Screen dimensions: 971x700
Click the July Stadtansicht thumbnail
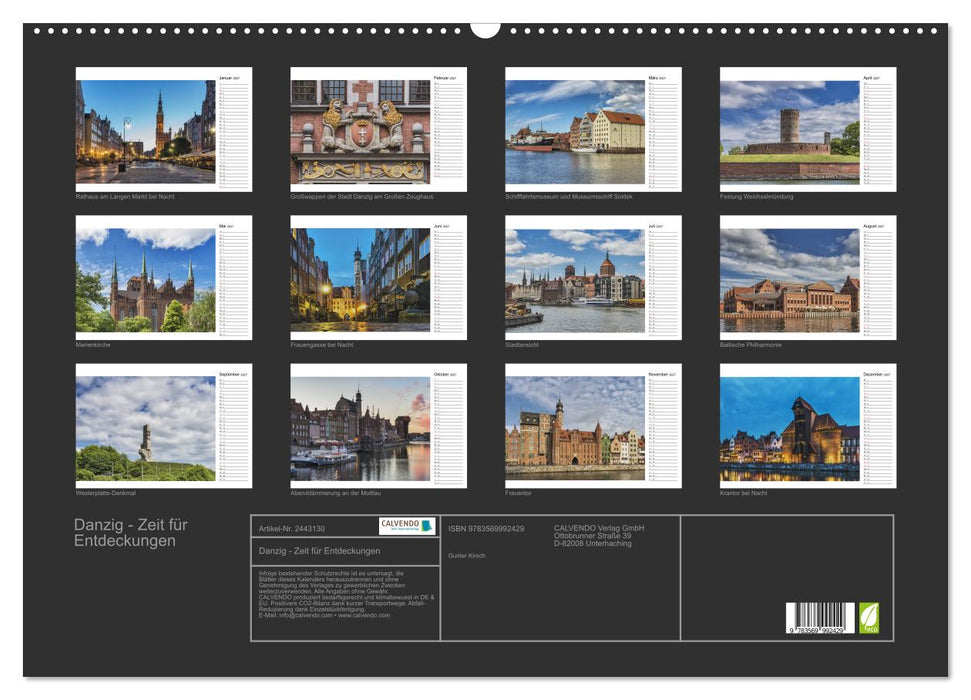593,278
